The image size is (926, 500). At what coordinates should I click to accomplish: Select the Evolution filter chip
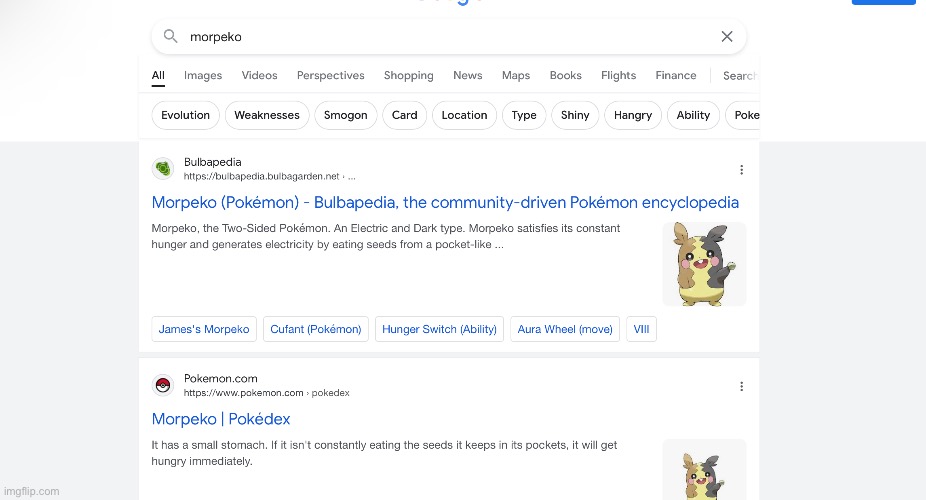pyautogui.click(x=185, y=115)
